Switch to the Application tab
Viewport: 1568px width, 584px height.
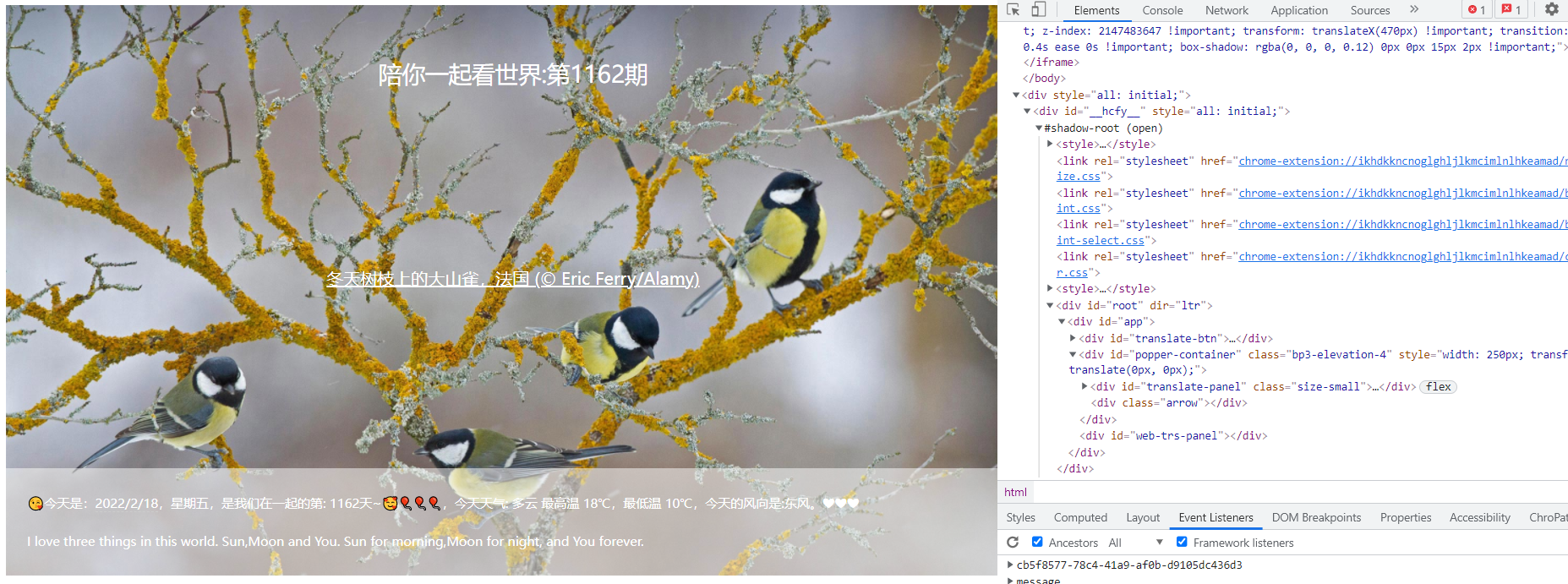coord(1299,10)
